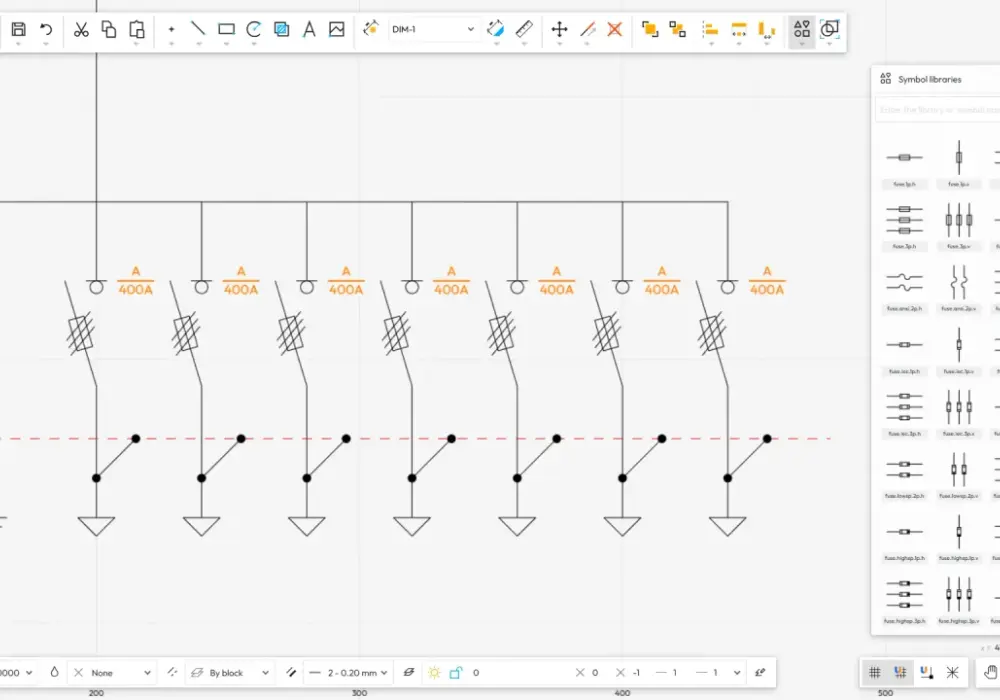This screenshot has height=700, width=1000.
Task: Click the Distribute horizontally icon
Action: [x=739, y=29]
